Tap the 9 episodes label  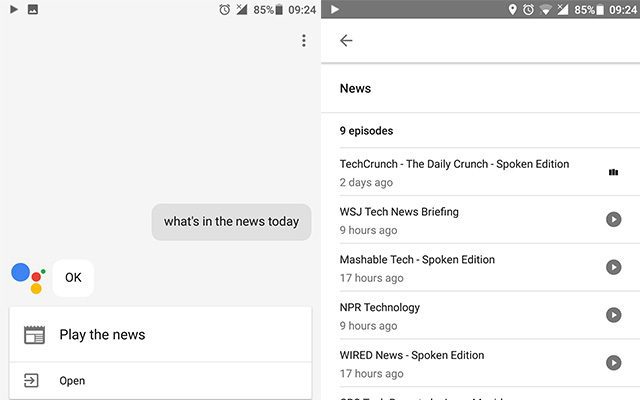pos(367,131)
